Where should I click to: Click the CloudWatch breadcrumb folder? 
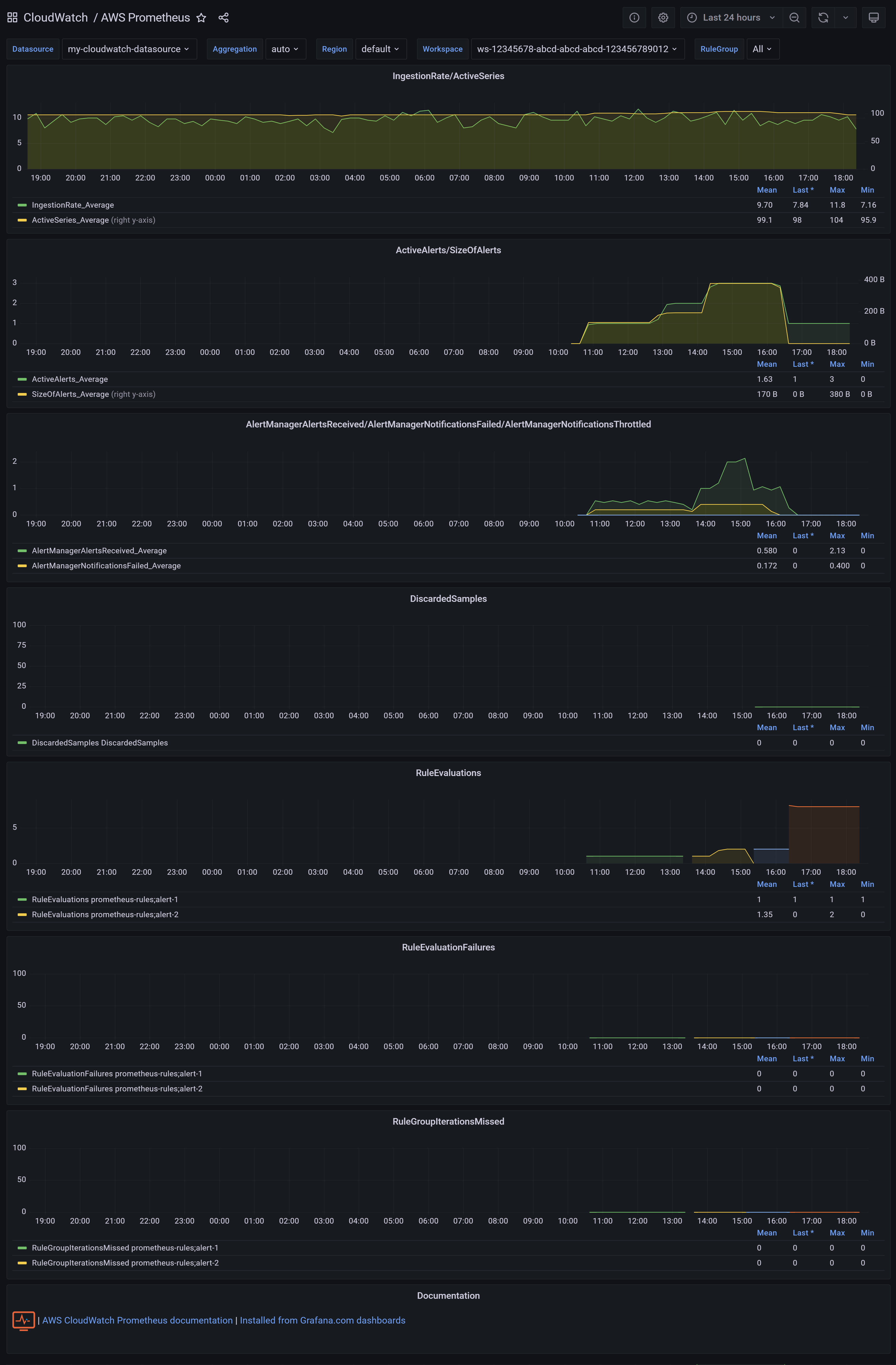point(56,18)
